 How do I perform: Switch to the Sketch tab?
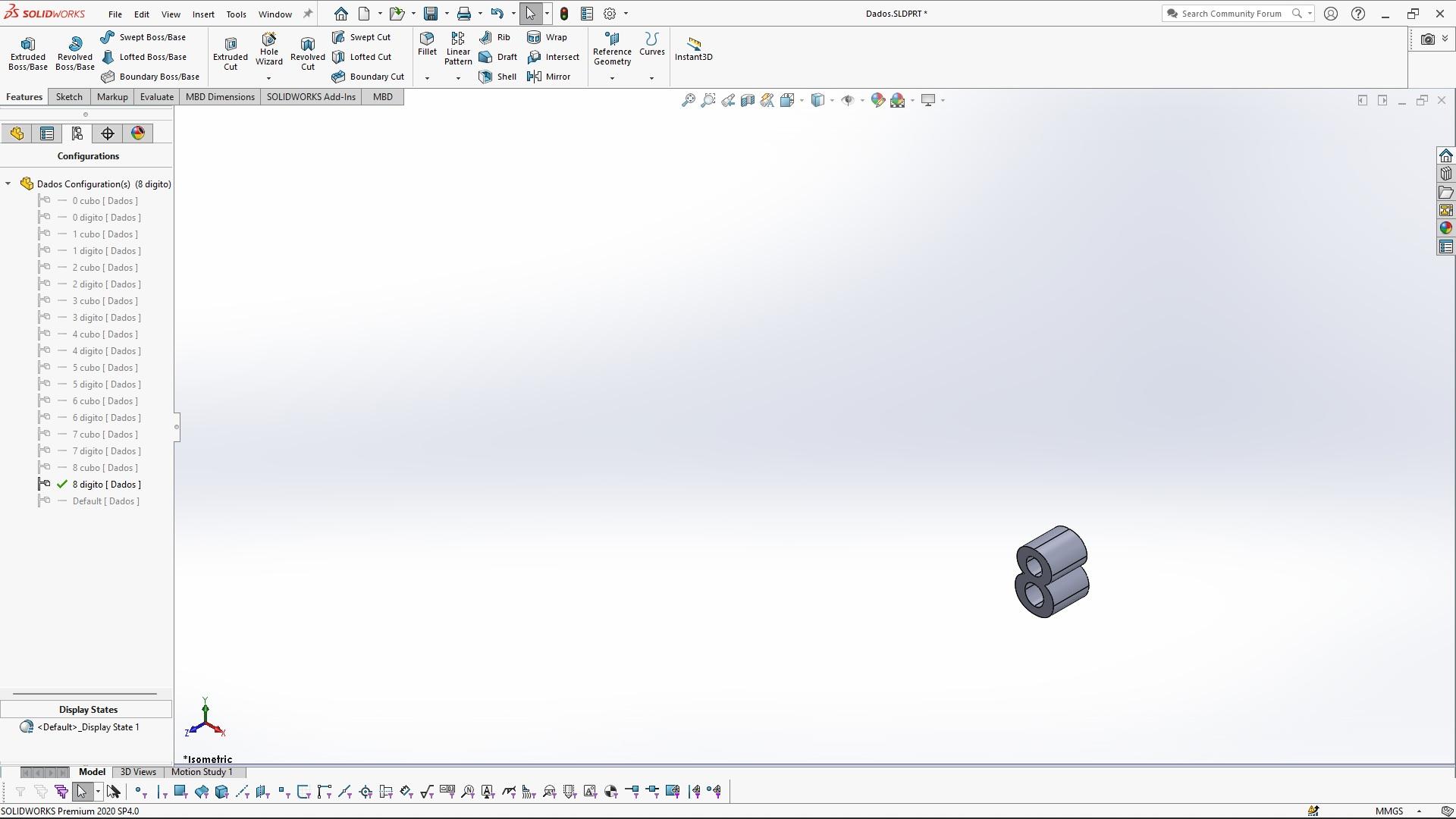(69, 97)
